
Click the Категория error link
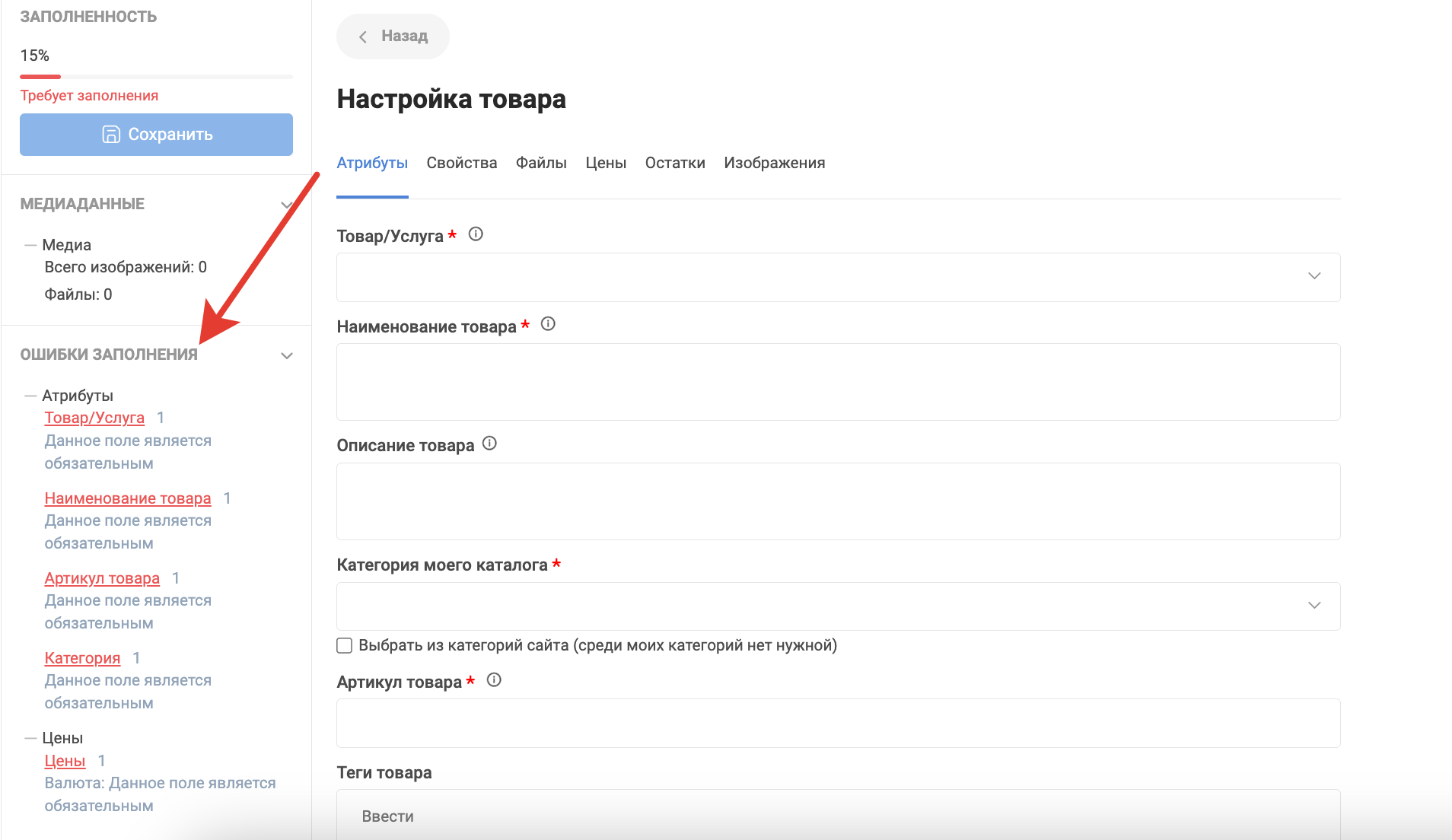tap(82, 658)
